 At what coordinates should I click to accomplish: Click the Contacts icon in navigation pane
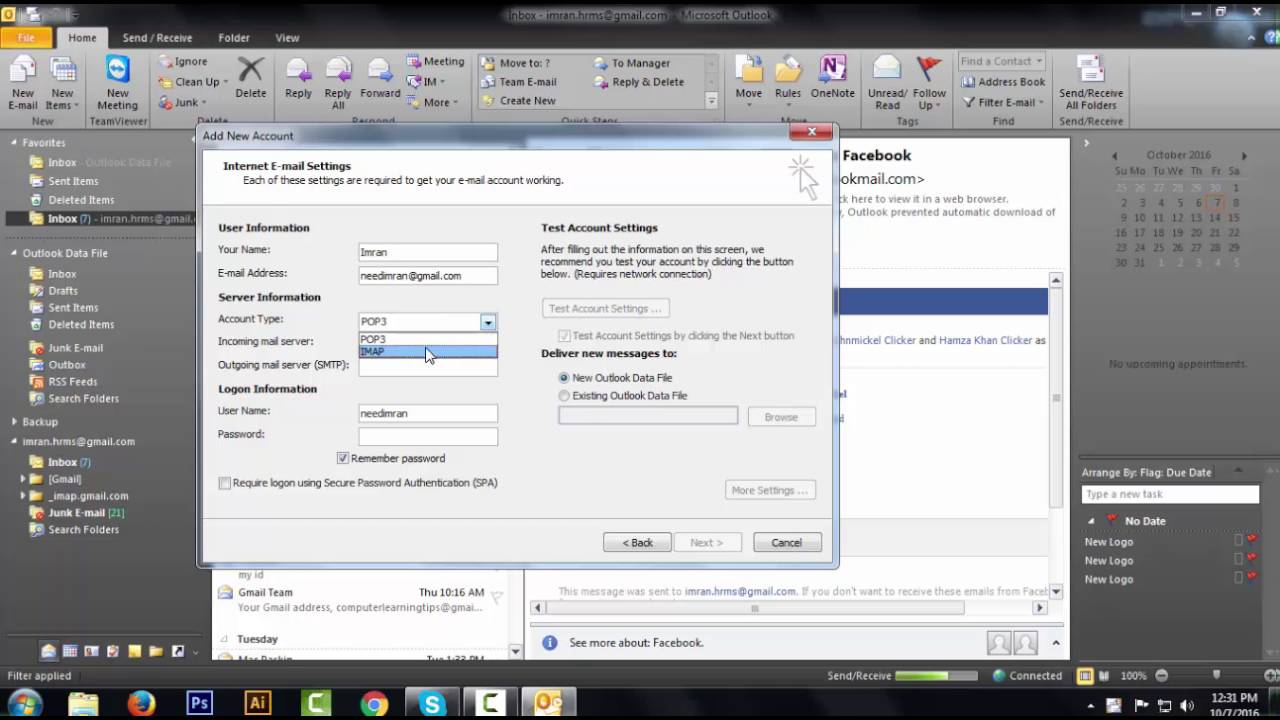(x=92, y=651)
